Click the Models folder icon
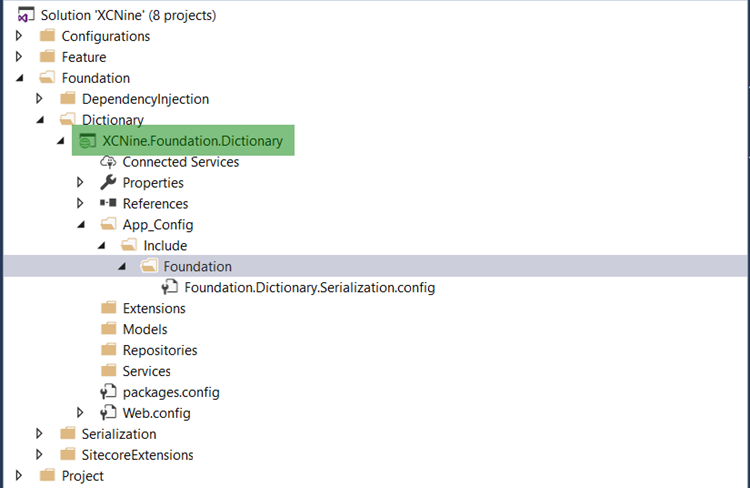The width and height of the screenshot is (750, 488). click(109, 329)
